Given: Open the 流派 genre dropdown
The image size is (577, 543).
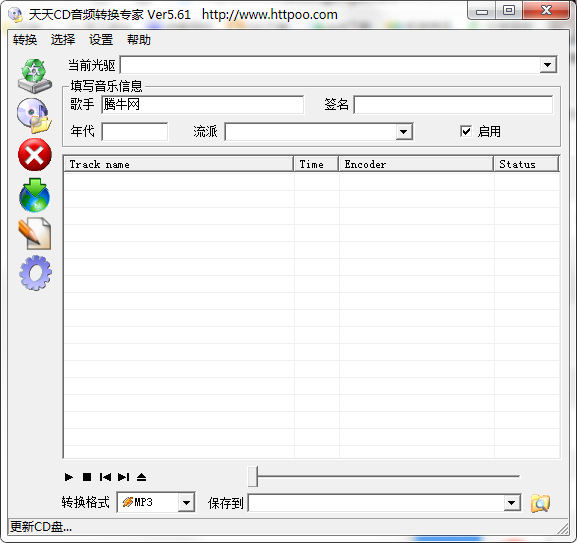Looking at the screenshot, I should [404, 132].
